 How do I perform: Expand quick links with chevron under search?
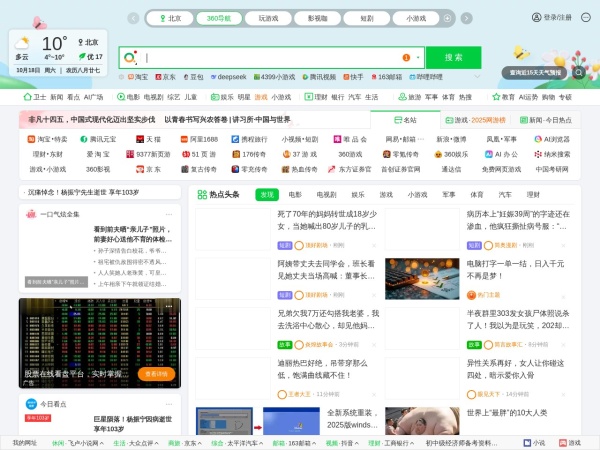point(477,77)
